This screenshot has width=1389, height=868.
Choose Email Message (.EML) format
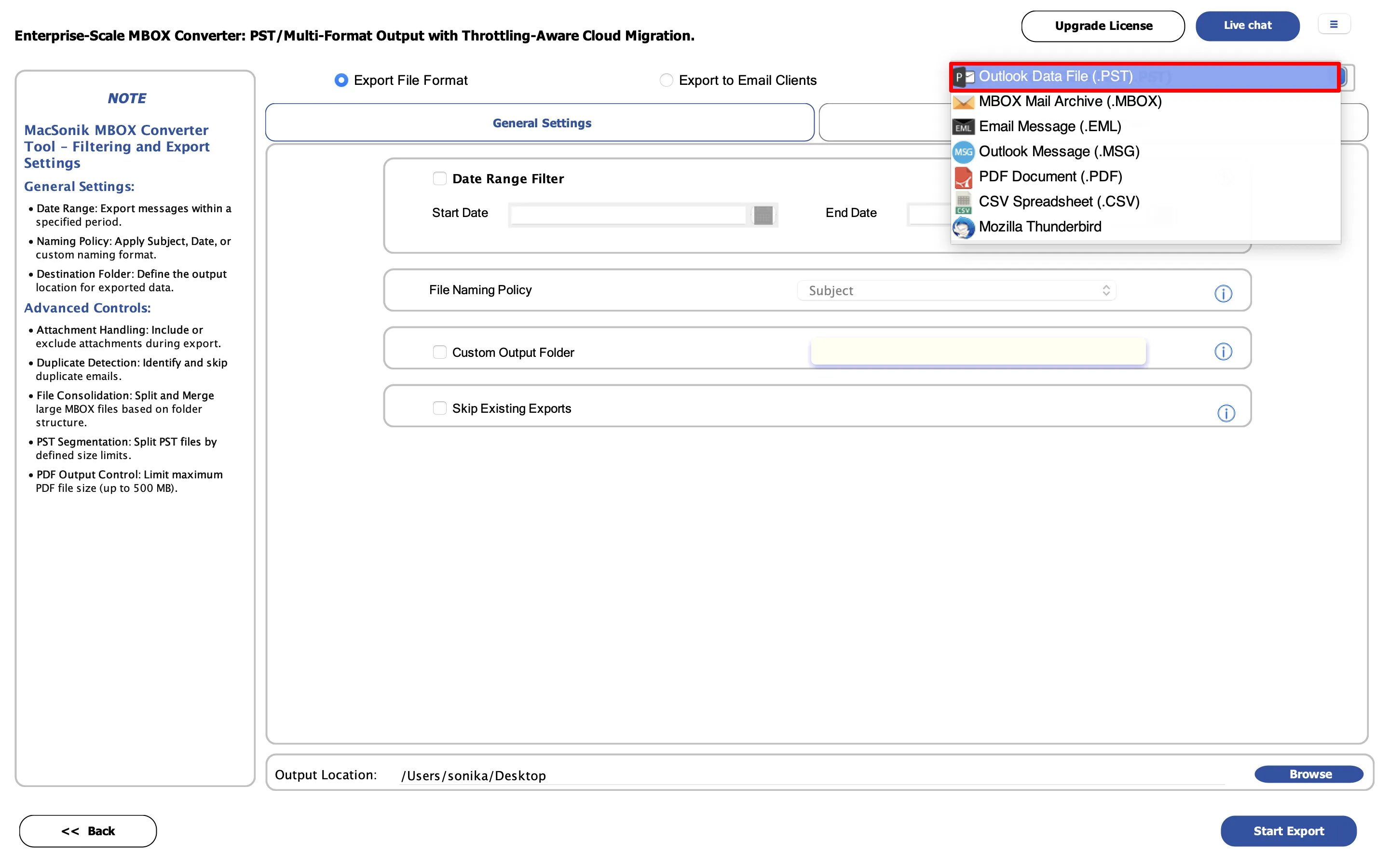click(x=1145, y=127)
